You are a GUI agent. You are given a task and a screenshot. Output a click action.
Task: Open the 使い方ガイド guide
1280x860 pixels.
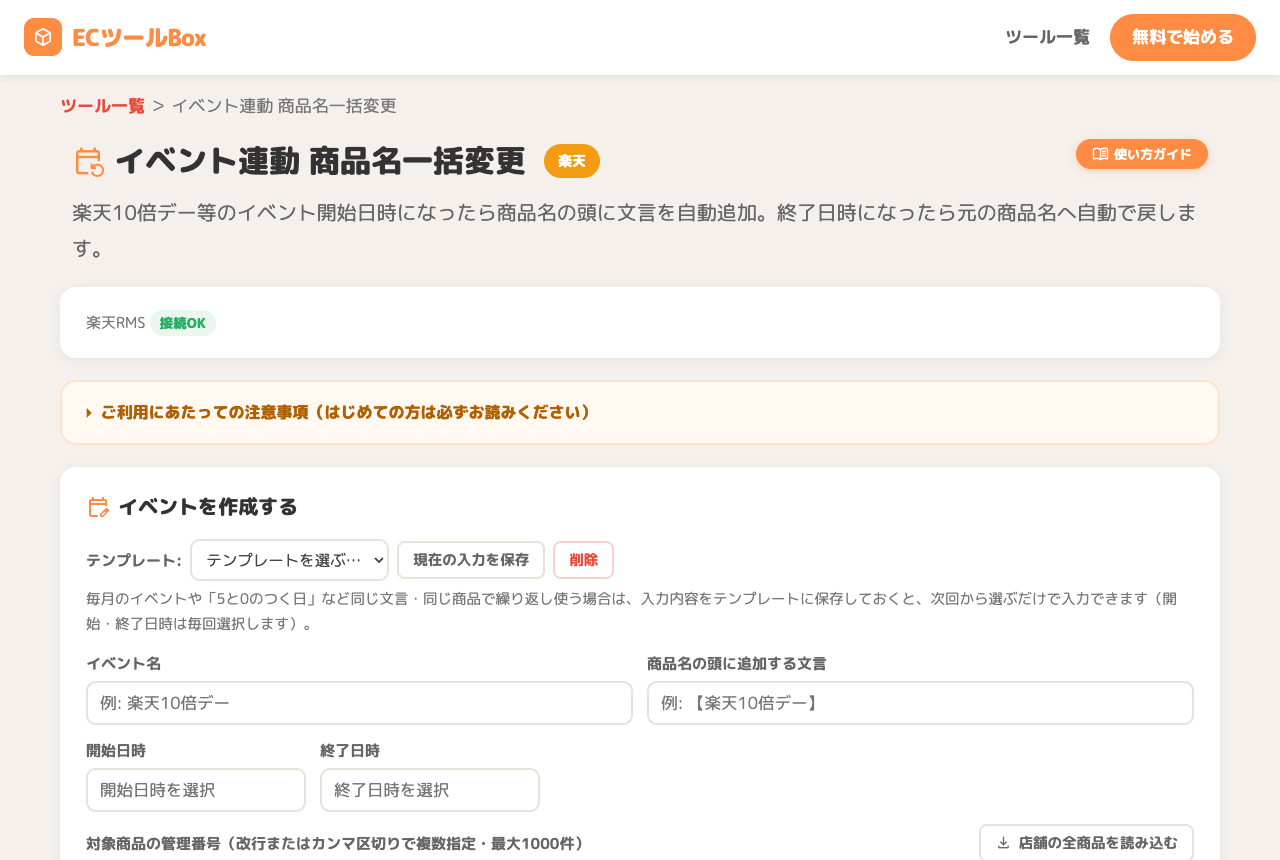pos(1142,154)
